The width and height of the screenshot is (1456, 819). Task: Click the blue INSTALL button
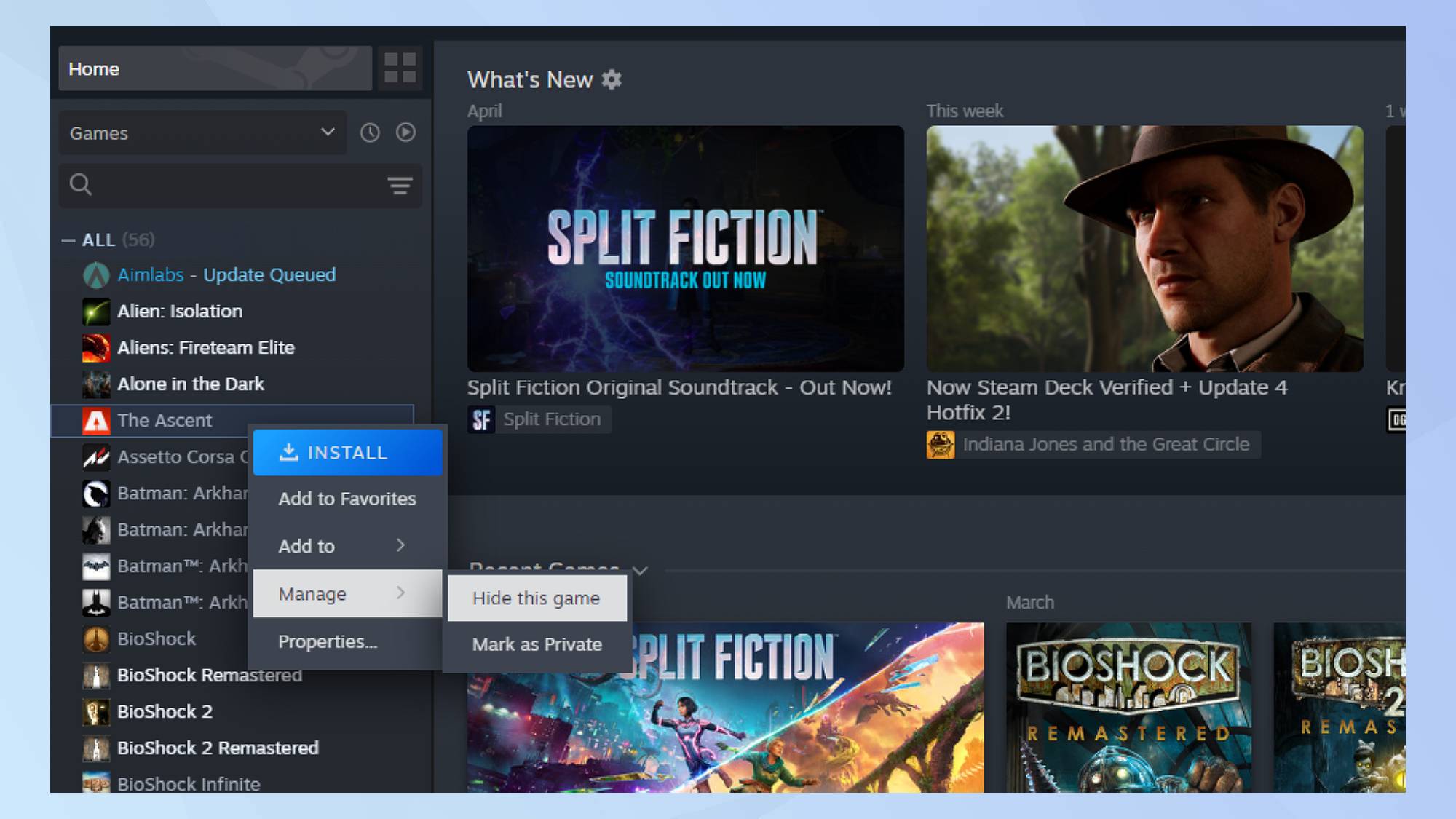click(x=347, y=453)
